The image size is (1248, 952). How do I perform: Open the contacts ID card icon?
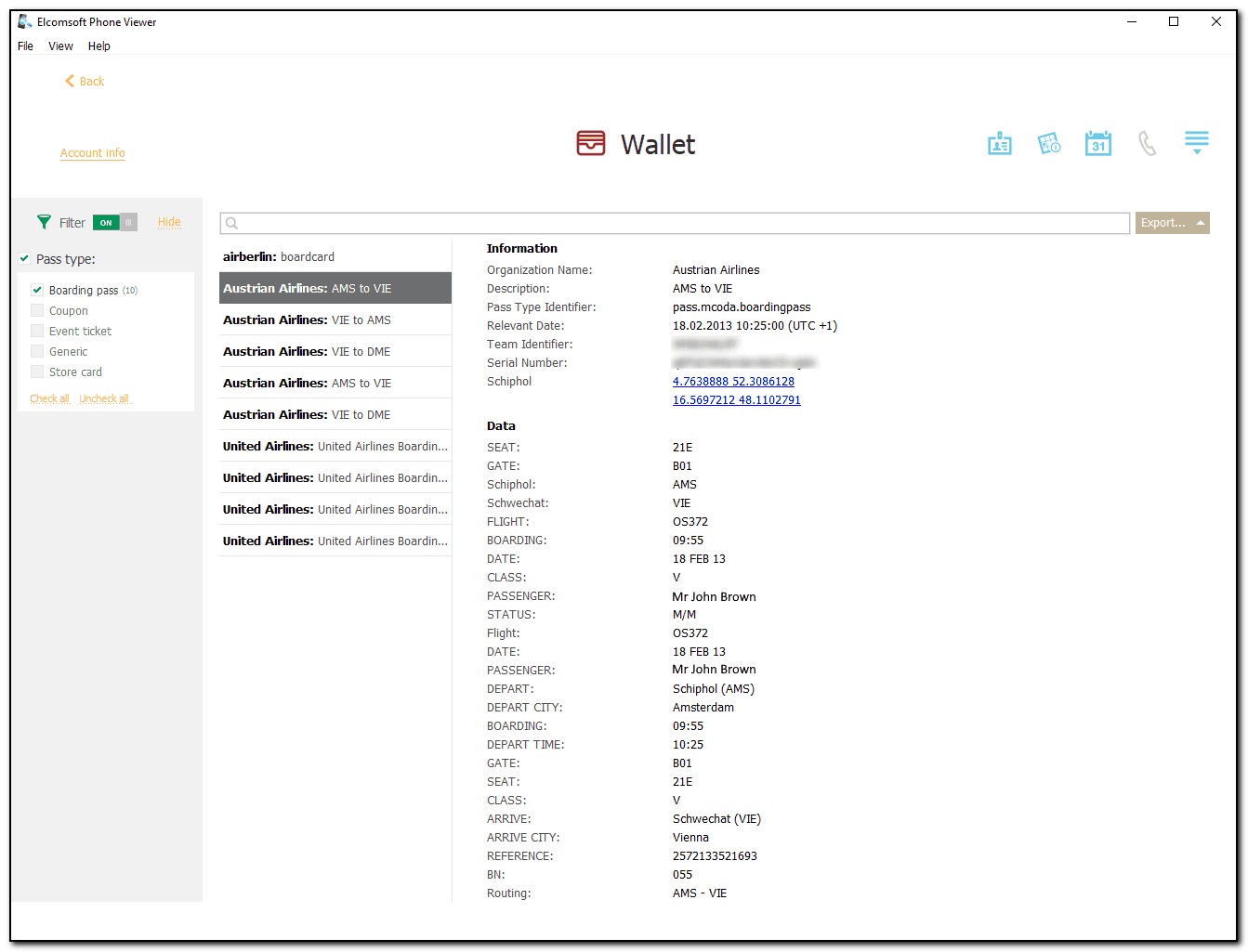click(999, 144)
